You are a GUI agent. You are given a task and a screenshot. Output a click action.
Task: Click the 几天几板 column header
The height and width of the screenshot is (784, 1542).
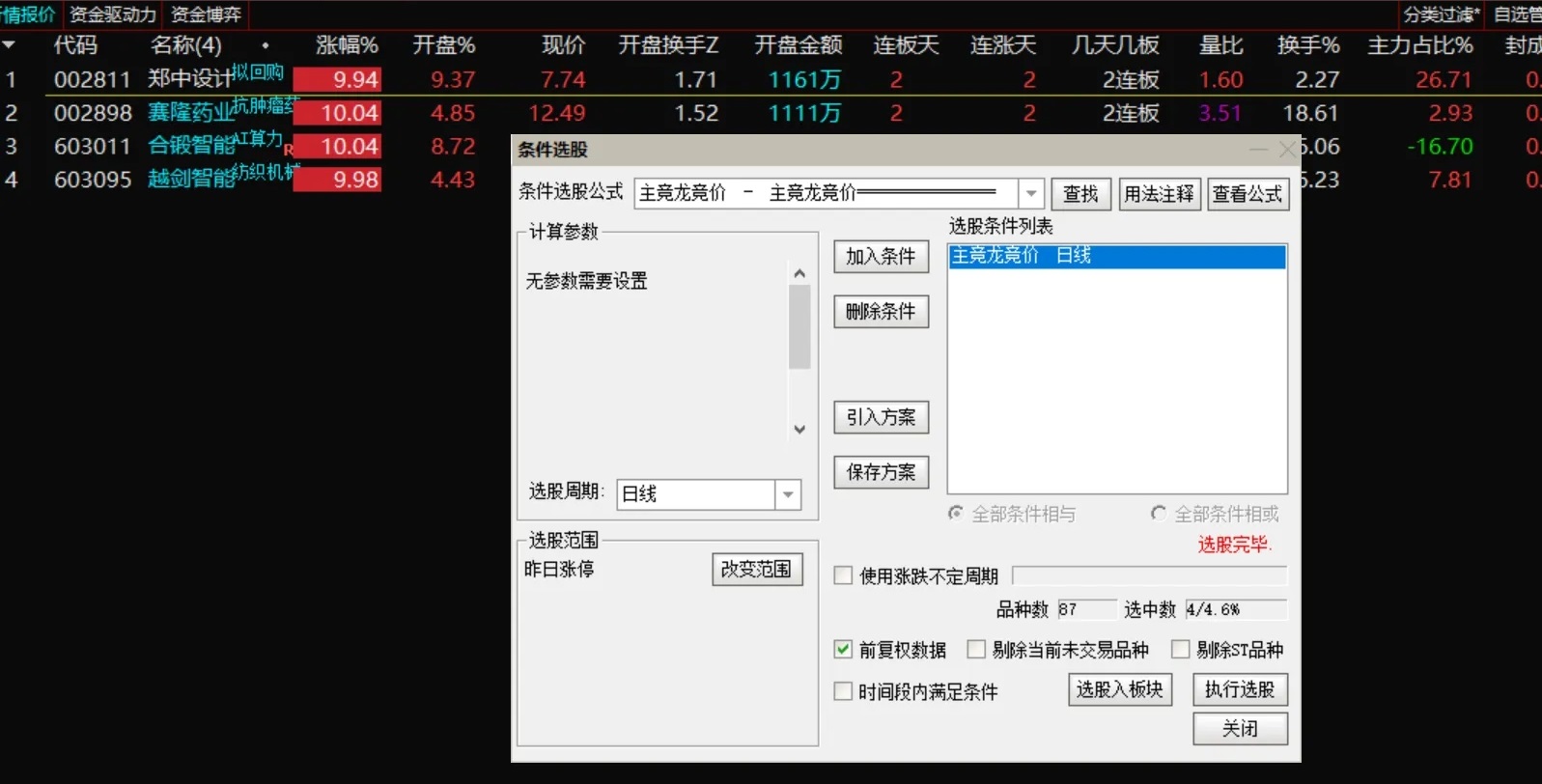(1115, 45)
